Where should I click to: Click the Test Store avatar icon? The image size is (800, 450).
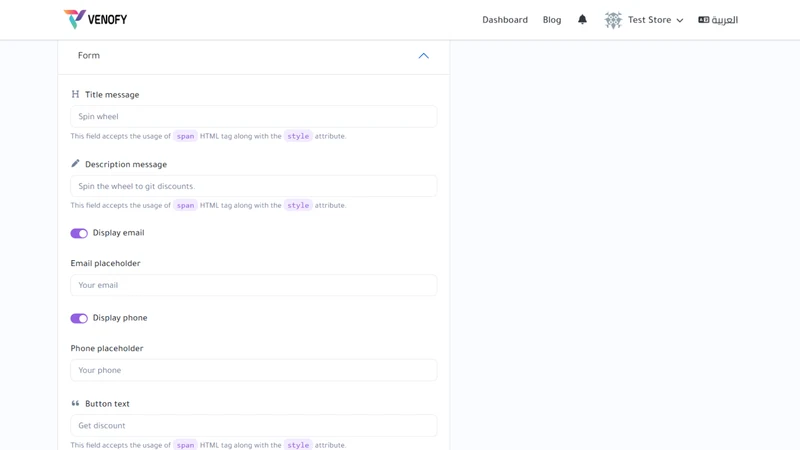click(613, 20)
